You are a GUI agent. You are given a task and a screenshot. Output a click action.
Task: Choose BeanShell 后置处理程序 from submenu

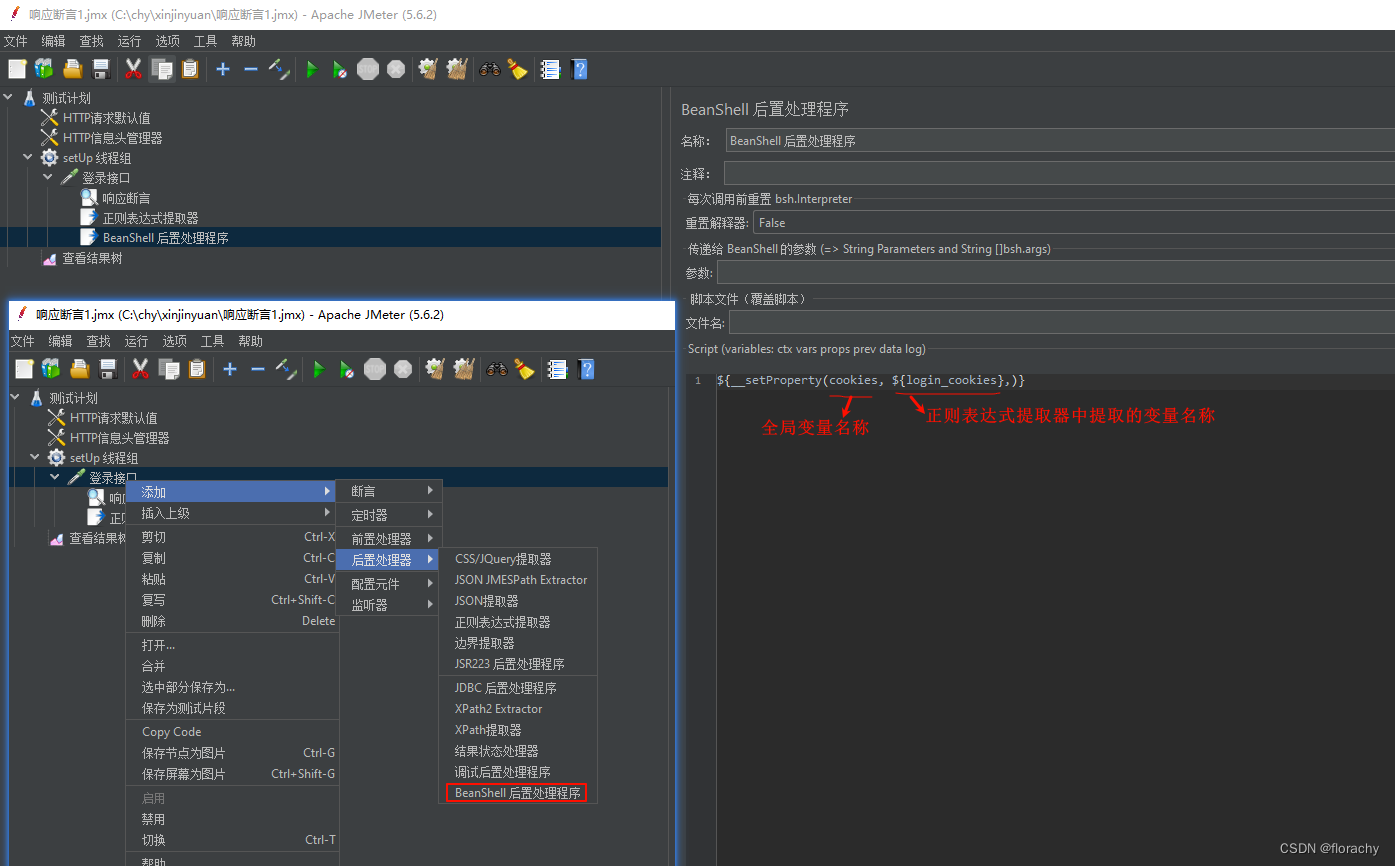click(517, 793)
